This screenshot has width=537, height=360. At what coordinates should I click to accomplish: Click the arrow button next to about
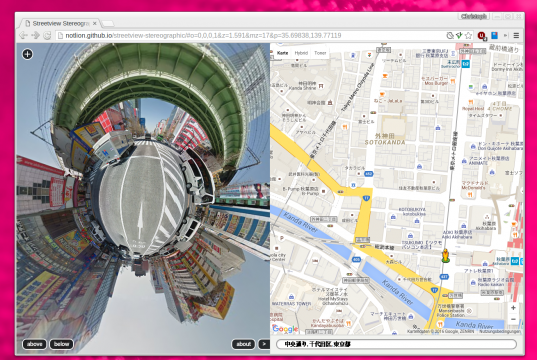(x=264, y=344)
